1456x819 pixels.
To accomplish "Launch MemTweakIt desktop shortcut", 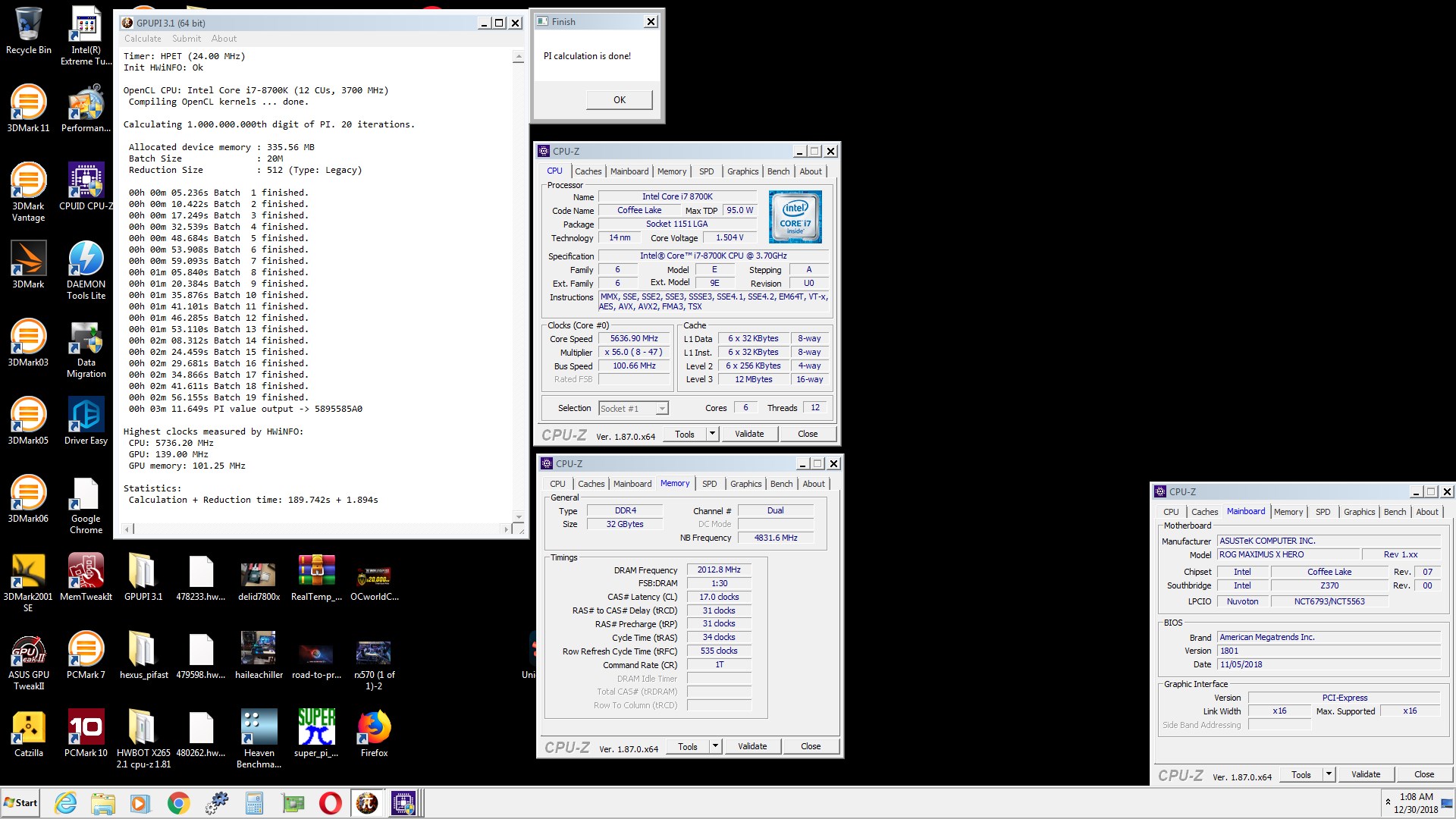I will coord(86,577).
